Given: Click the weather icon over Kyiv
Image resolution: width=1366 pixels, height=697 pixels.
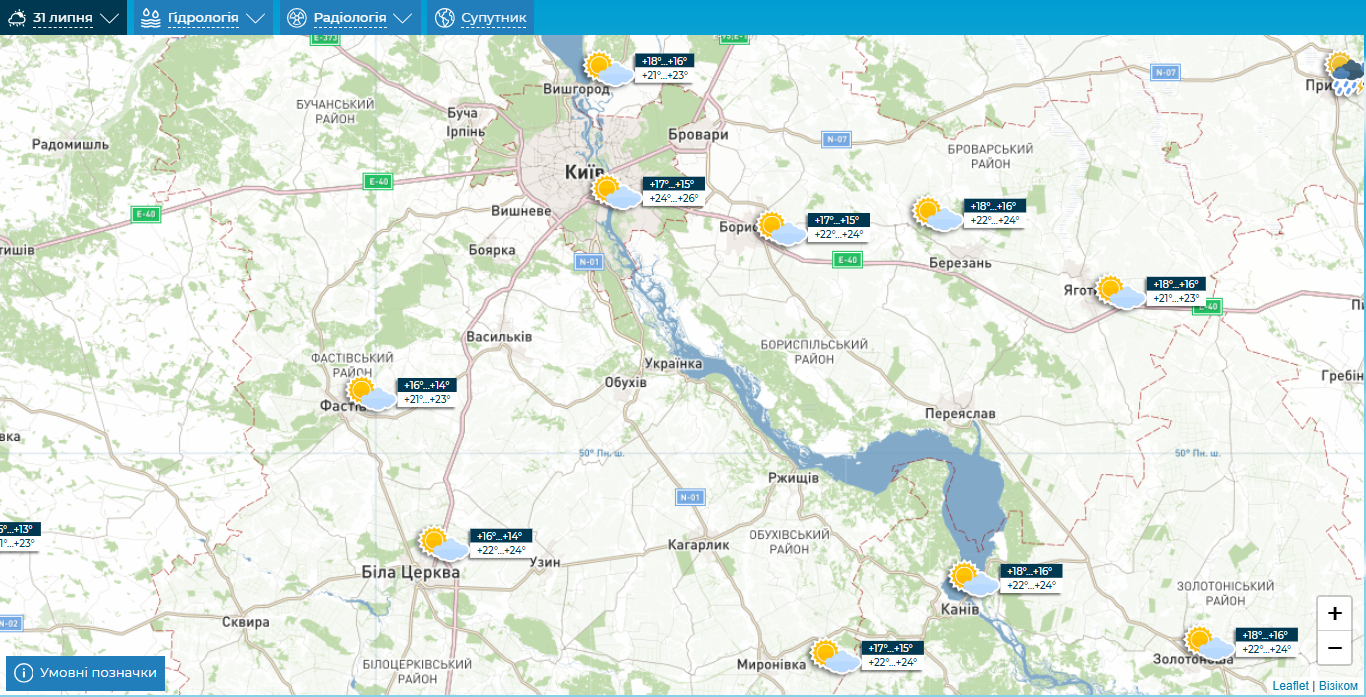Looking at the screenshot, I should coord(615,191).
